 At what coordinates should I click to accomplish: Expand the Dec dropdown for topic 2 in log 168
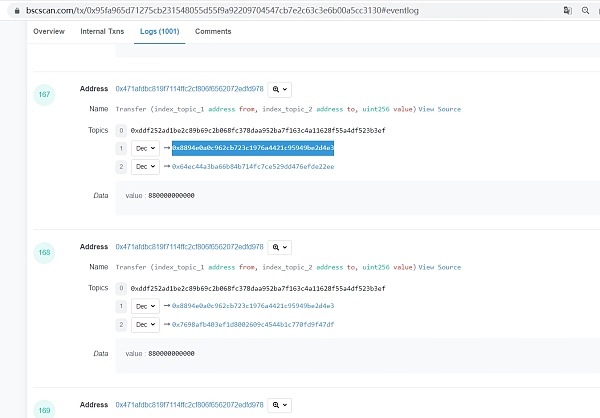point(145,325)
